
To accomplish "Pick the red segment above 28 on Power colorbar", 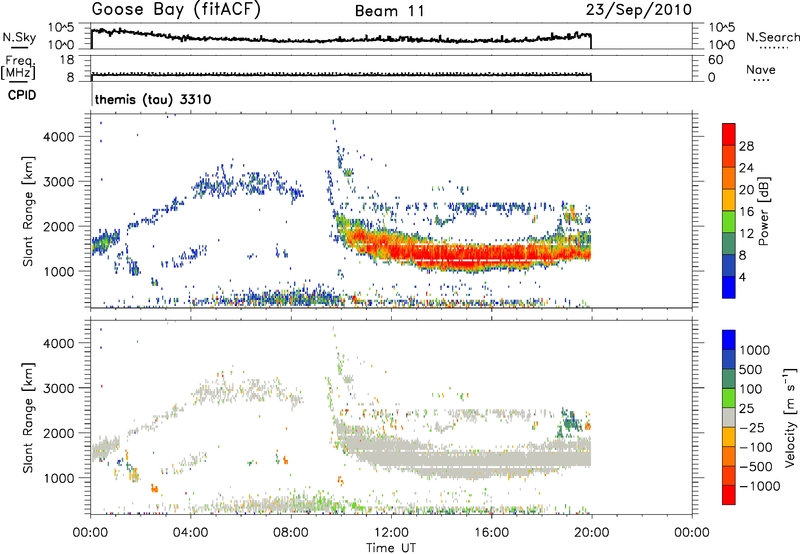I will tap(729, 134).
